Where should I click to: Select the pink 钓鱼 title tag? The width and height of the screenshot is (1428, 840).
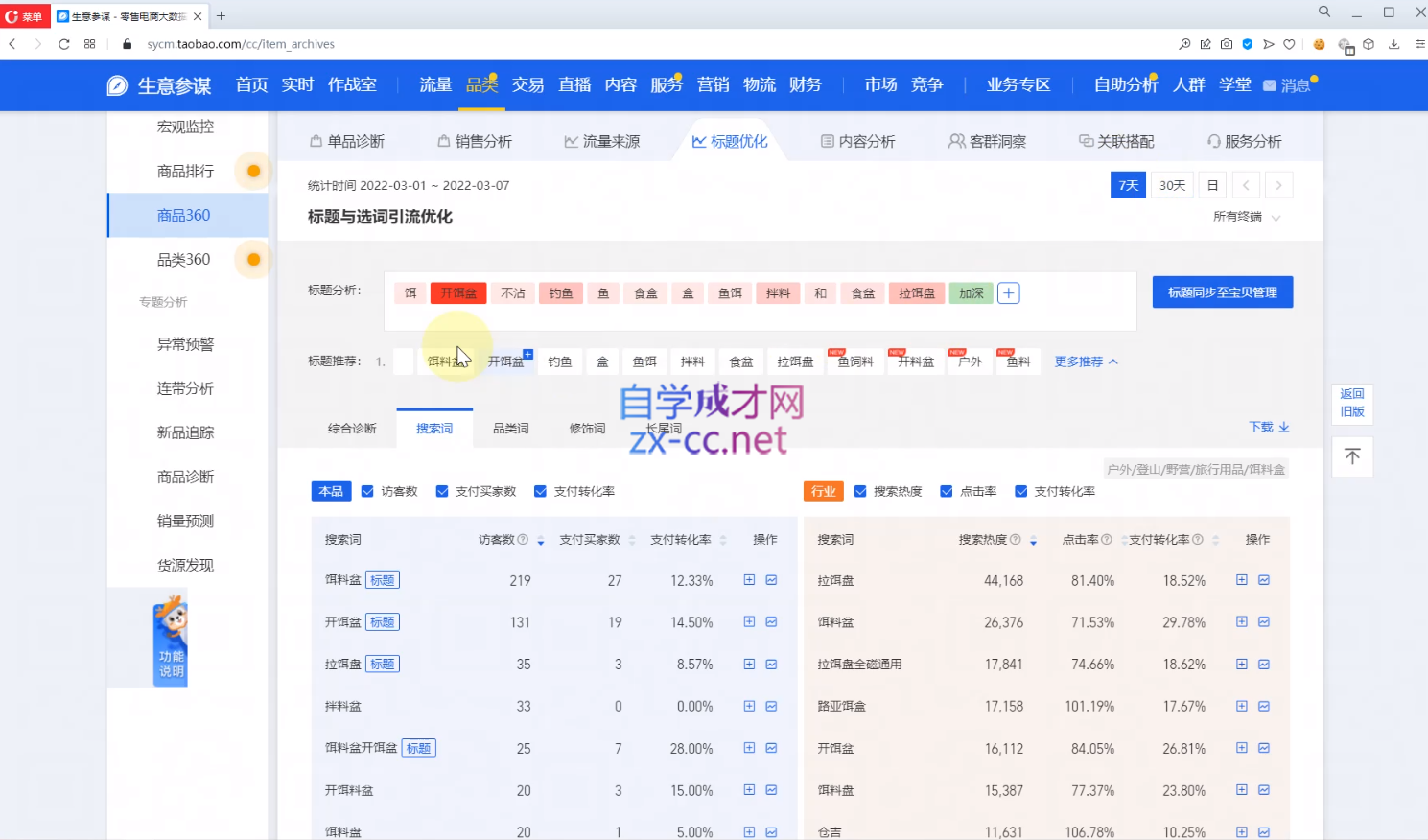561,293
